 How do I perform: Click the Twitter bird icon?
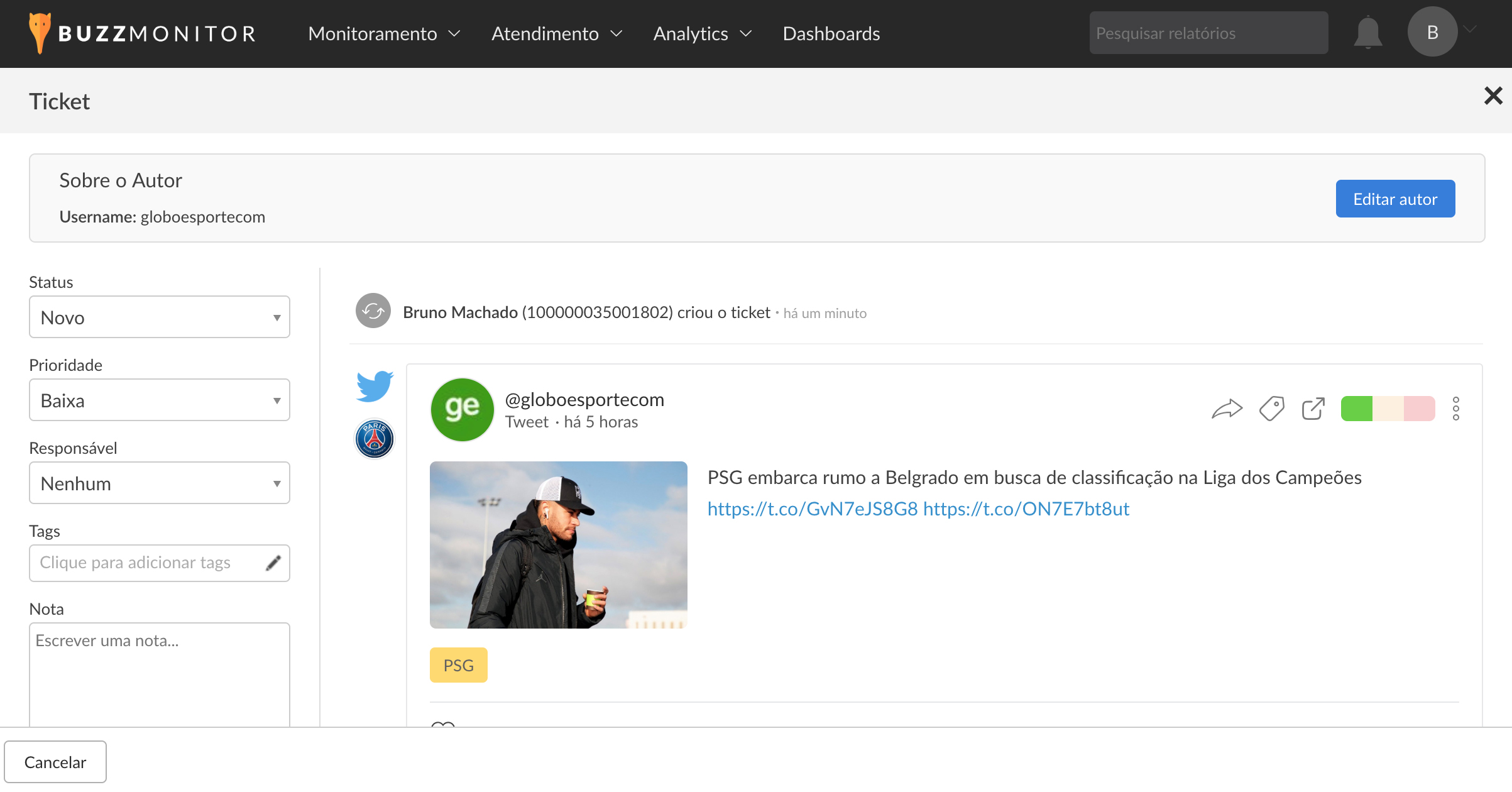[x=375, y=386]
